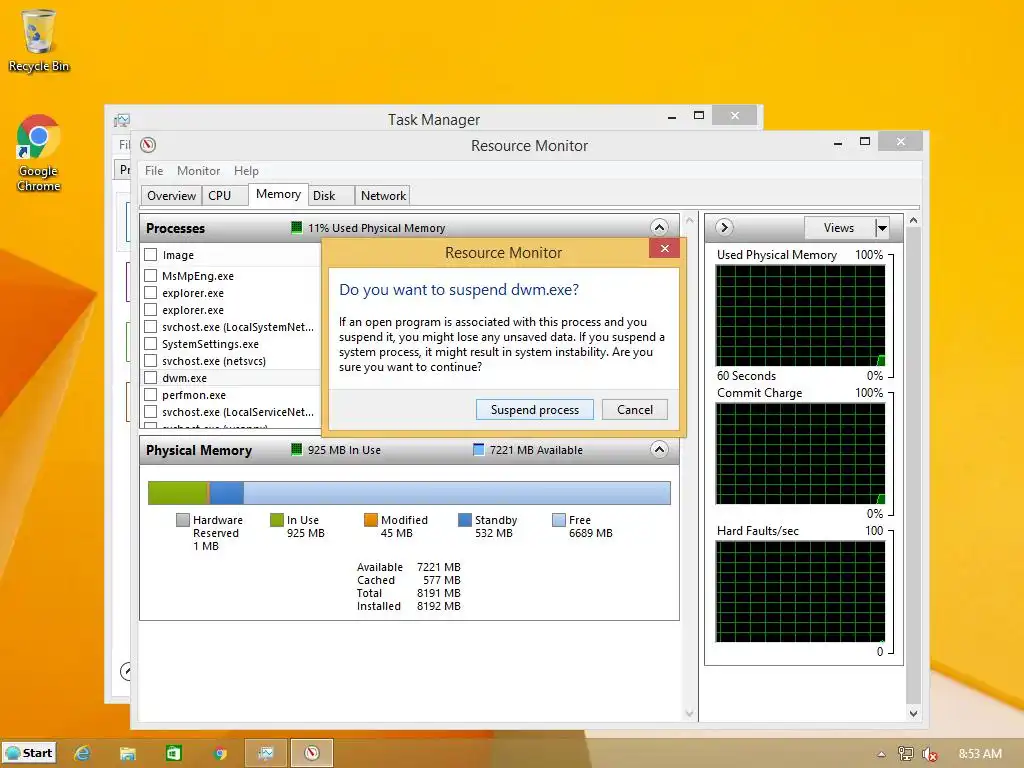This screenshot has width=1024, height=768.
Task: Collapse the graphs pane with arrow button
Action: click(x=724, y=227)
